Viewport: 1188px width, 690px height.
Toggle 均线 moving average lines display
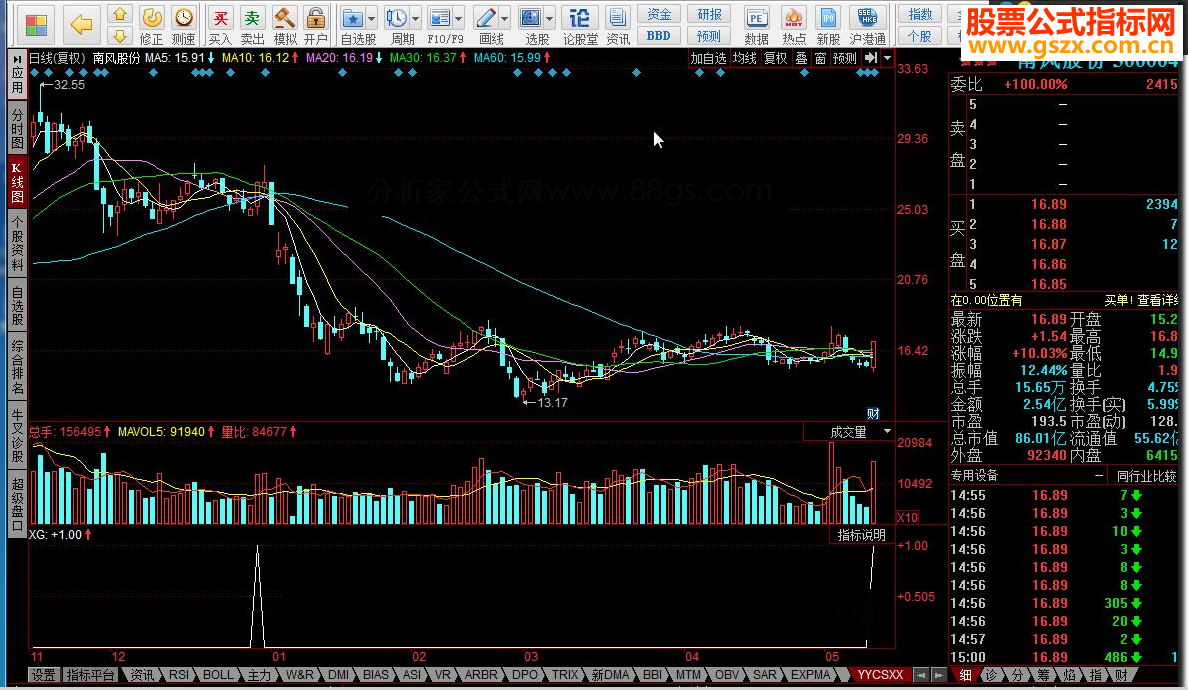pyautogui.click(x=744, y=59)
